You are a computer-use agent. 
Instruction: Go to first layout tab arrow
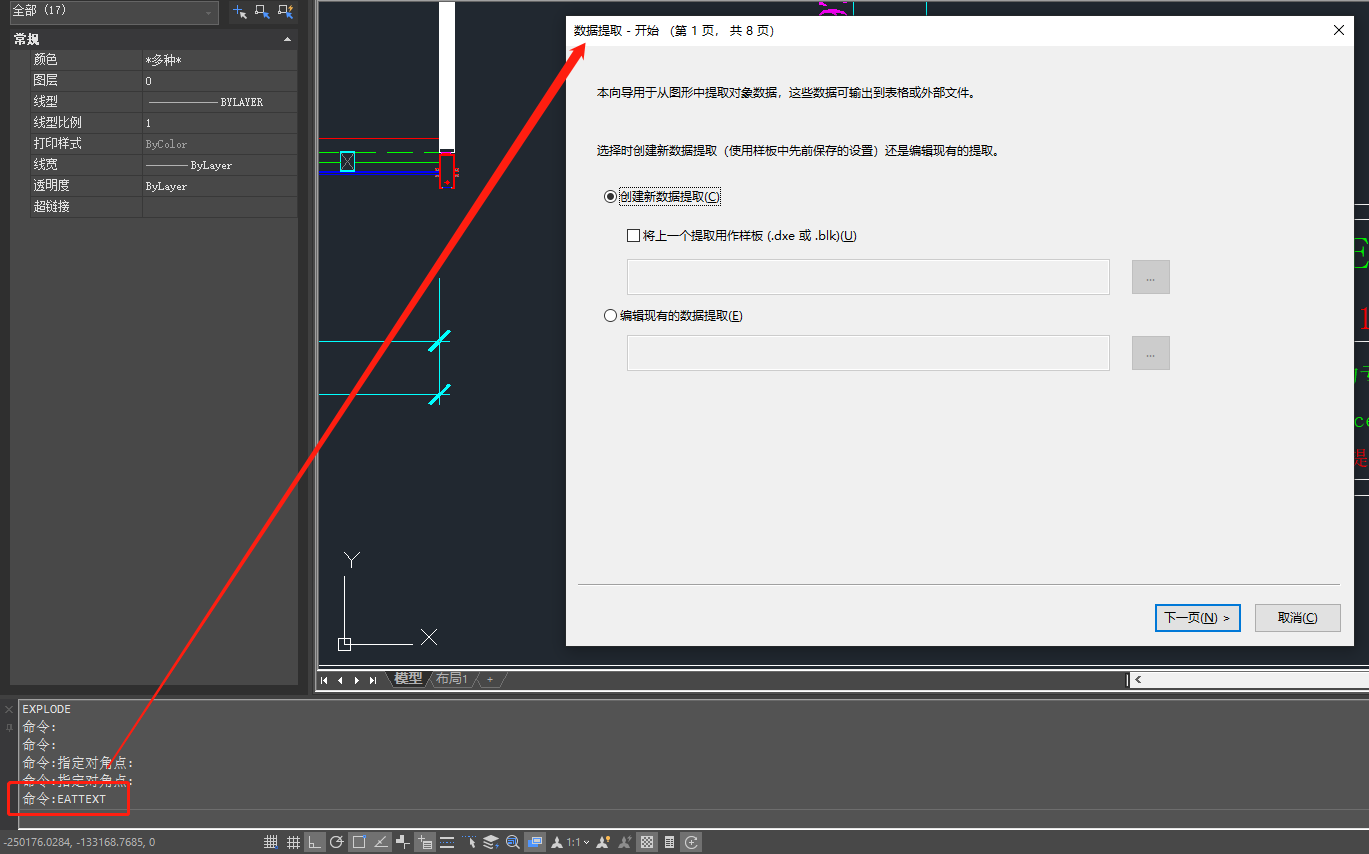(325, 680)
